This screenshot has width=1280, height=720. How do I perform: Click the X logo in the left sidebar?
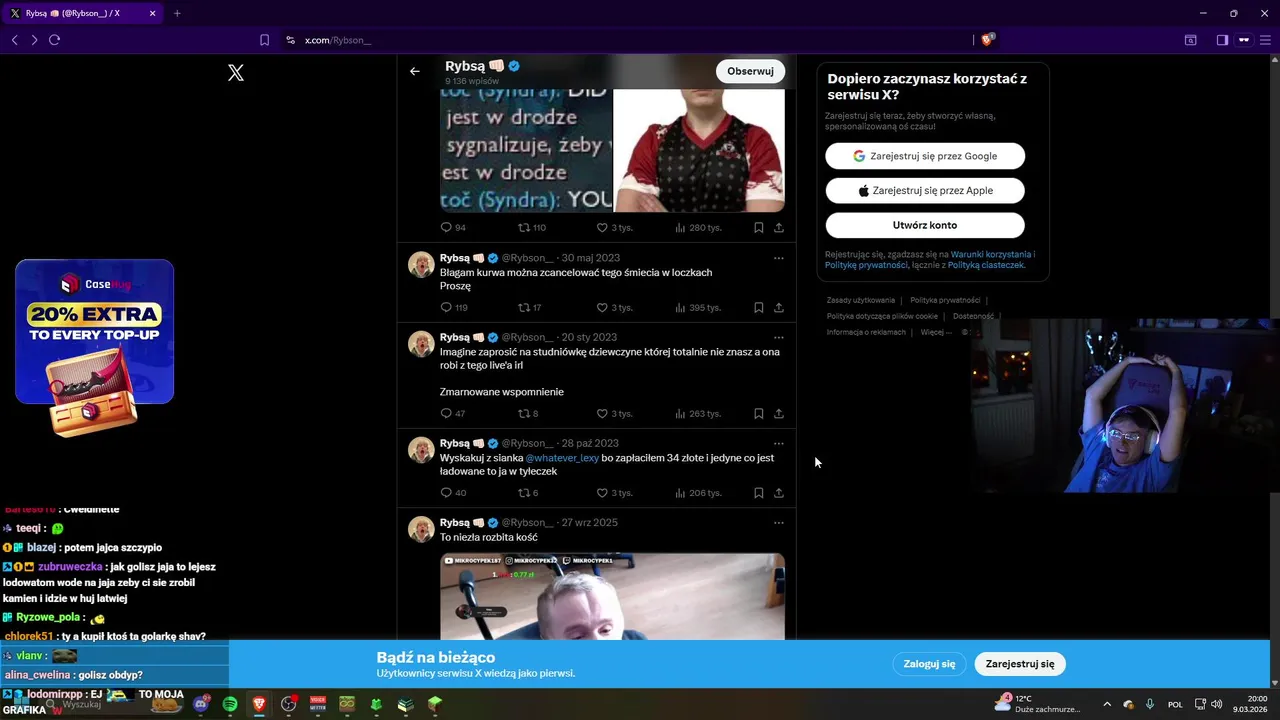coord(236,72)
